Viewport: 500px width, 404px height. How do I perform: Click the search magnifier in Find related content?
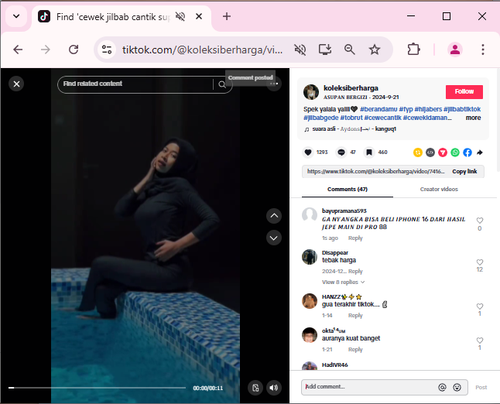tap(222, 84)
